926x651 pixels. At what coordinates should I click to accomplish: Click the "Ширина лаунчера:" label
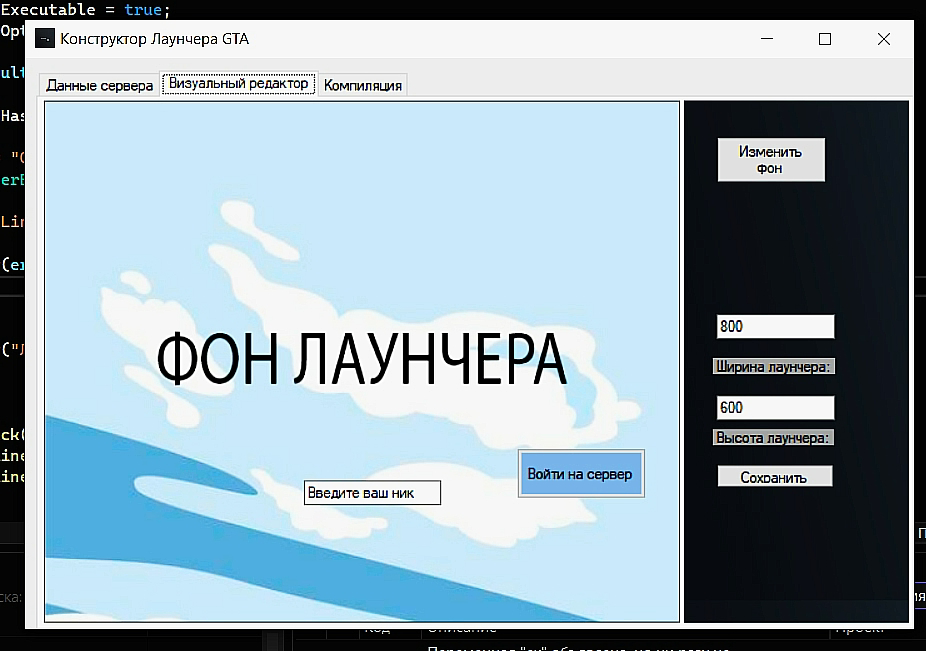pos(773,365)
